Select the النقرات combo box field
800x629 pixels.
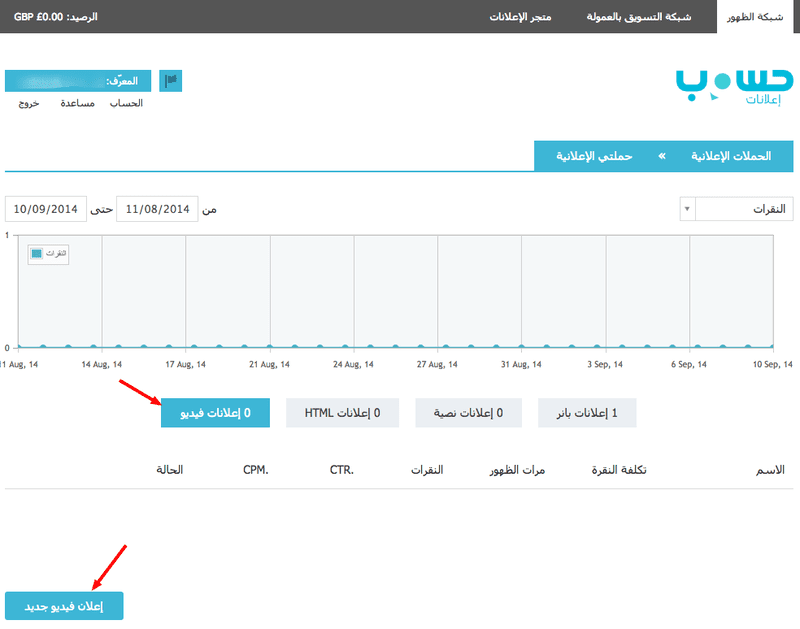click(736, 209)
